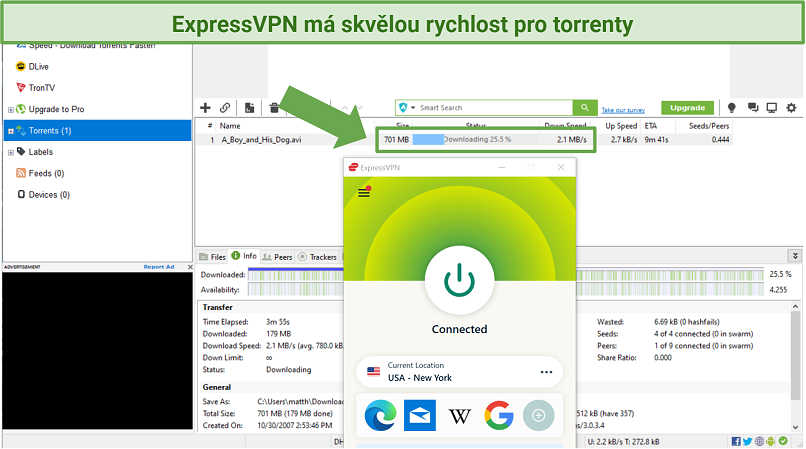Click the Facebook icon in status bar

(736, 441)
